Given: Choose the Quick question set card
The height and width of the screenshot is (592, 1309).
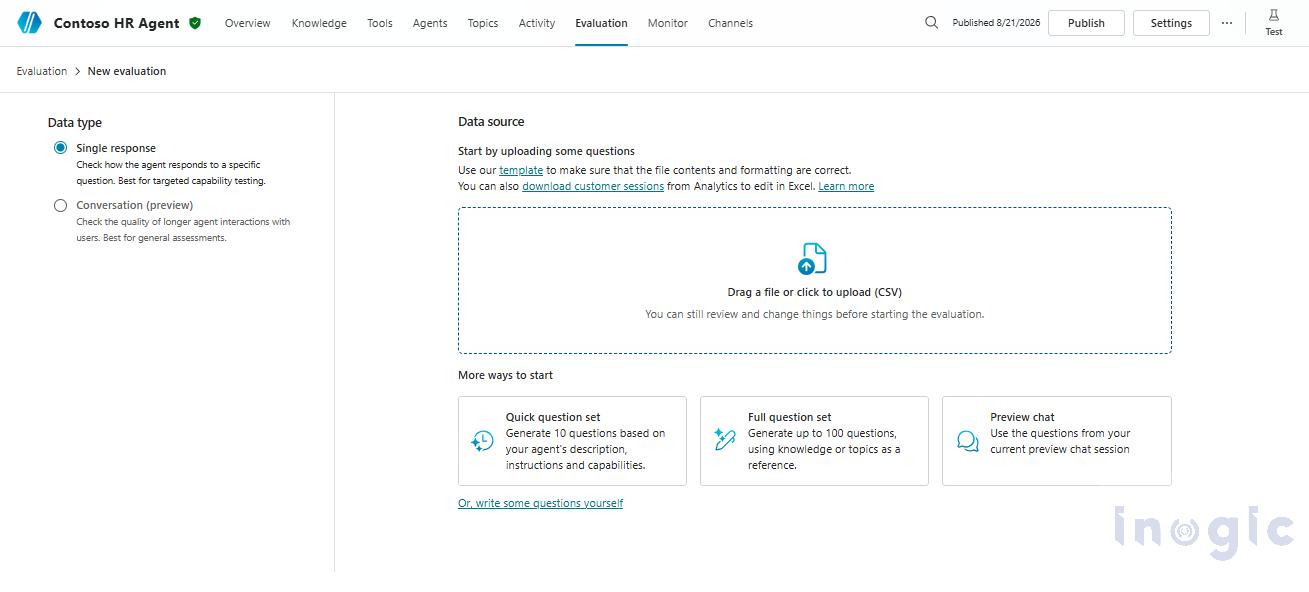Looking at the screenshot, I should point(572,441).
